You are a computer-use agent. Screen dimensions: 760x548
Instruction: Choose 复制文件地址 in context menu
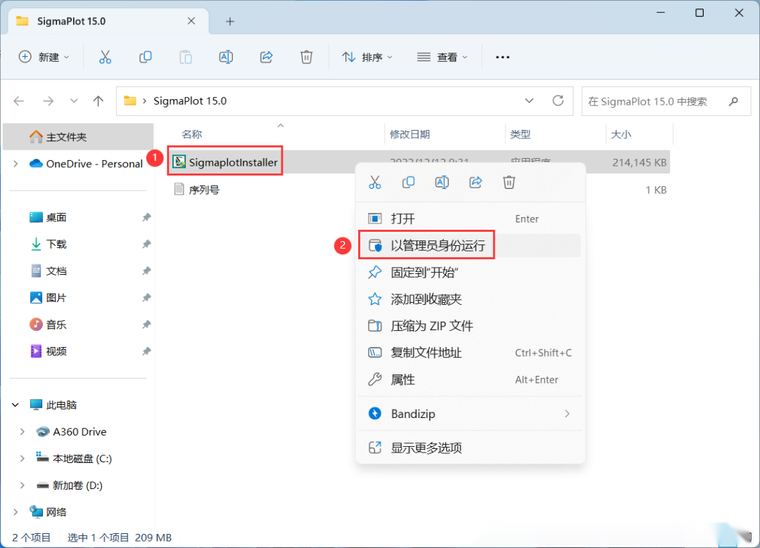click(470, 353)
